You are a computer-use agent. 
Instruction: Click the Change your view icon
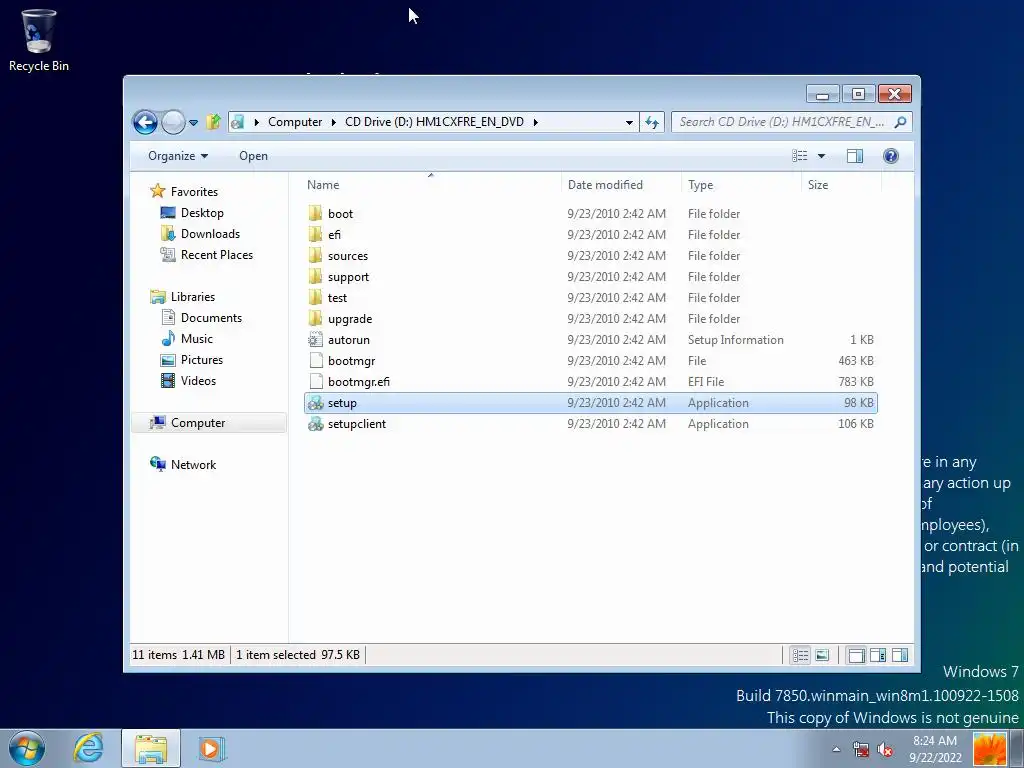point(799,155)
